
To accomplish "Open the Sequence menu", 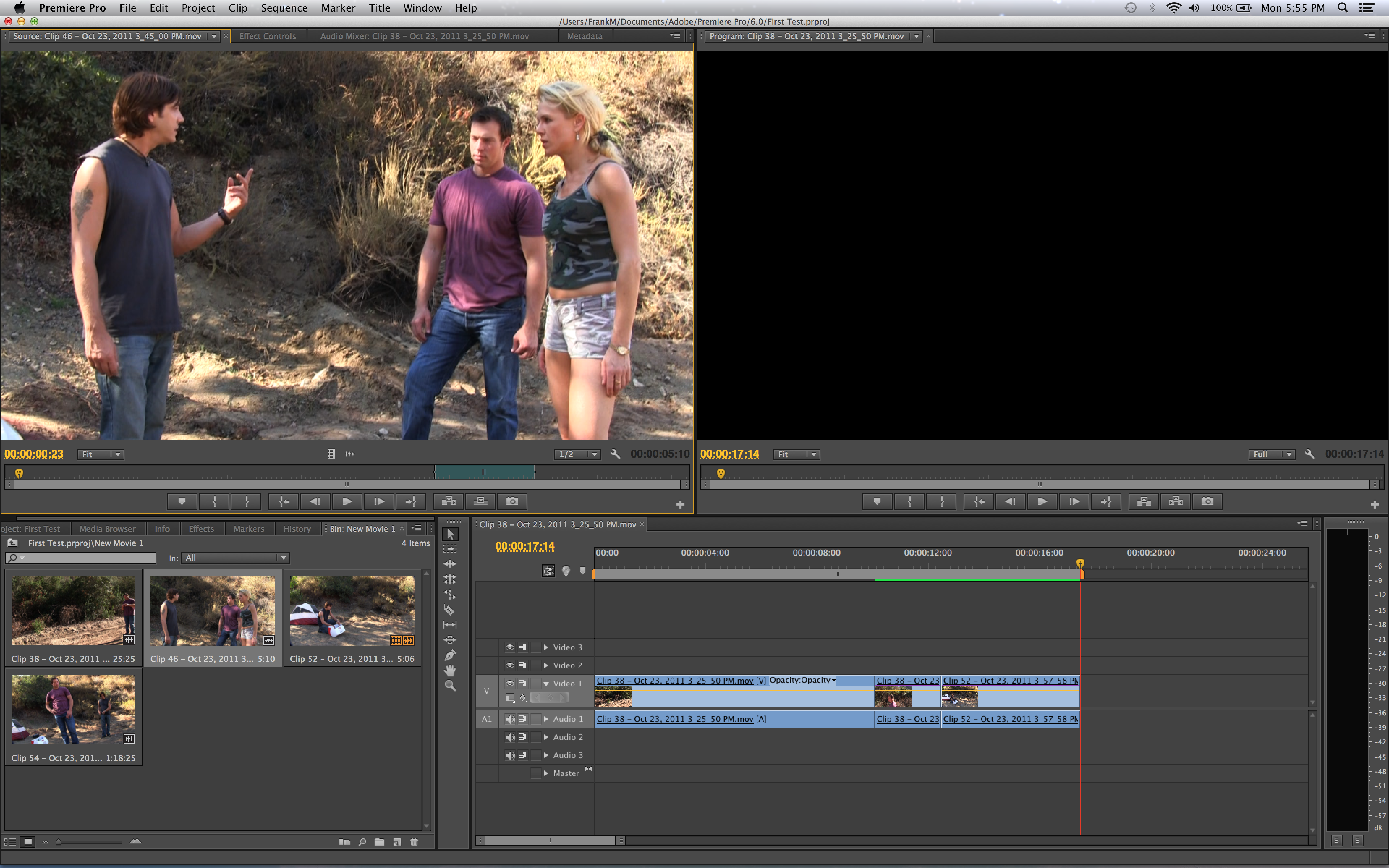I will 284,8.
